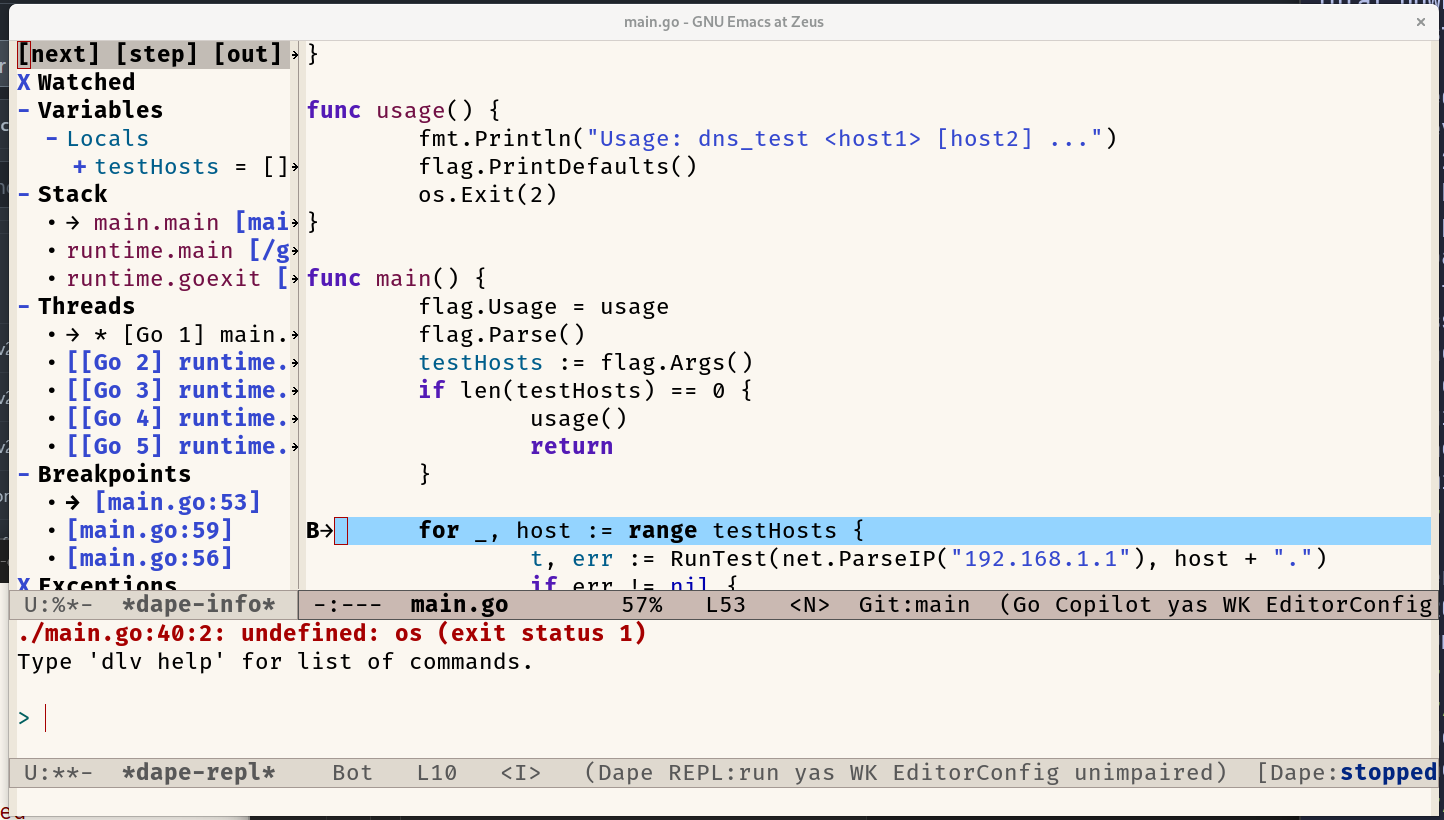Click the highlighted for range testHosts line
Screen dimensions: 1444x820
pos(868,531)
